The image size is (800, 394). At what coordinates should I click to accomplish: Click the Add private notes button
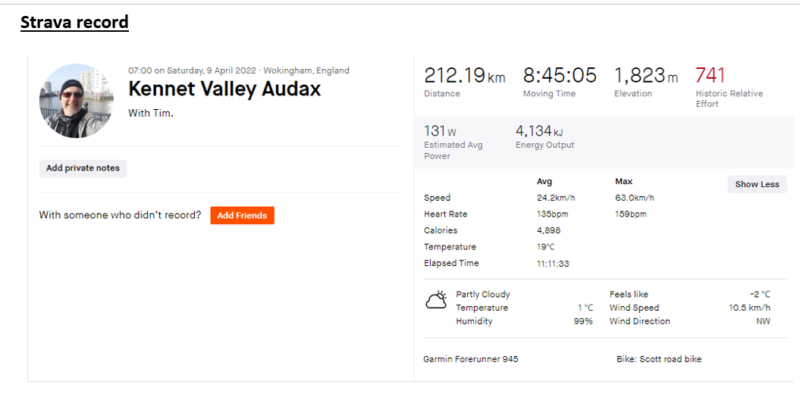83,168
